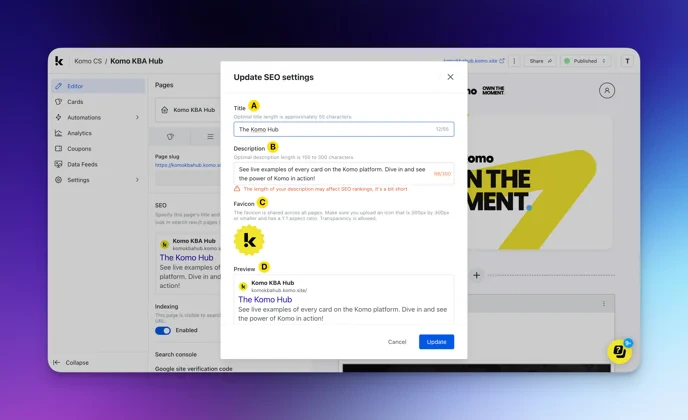Click the Share button

pyautogui.click(x=540, y=61)
